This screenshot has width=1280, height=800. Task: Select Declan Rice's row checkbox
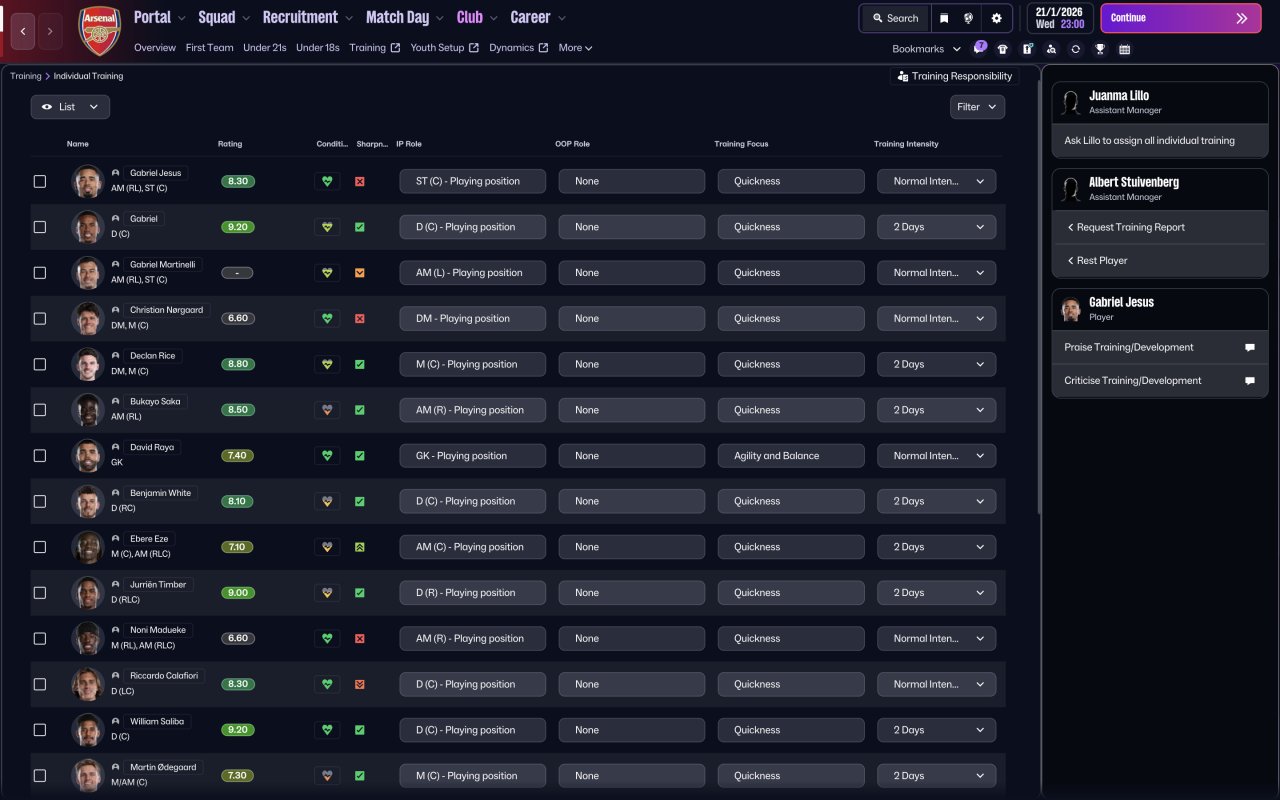pos(40,364)
